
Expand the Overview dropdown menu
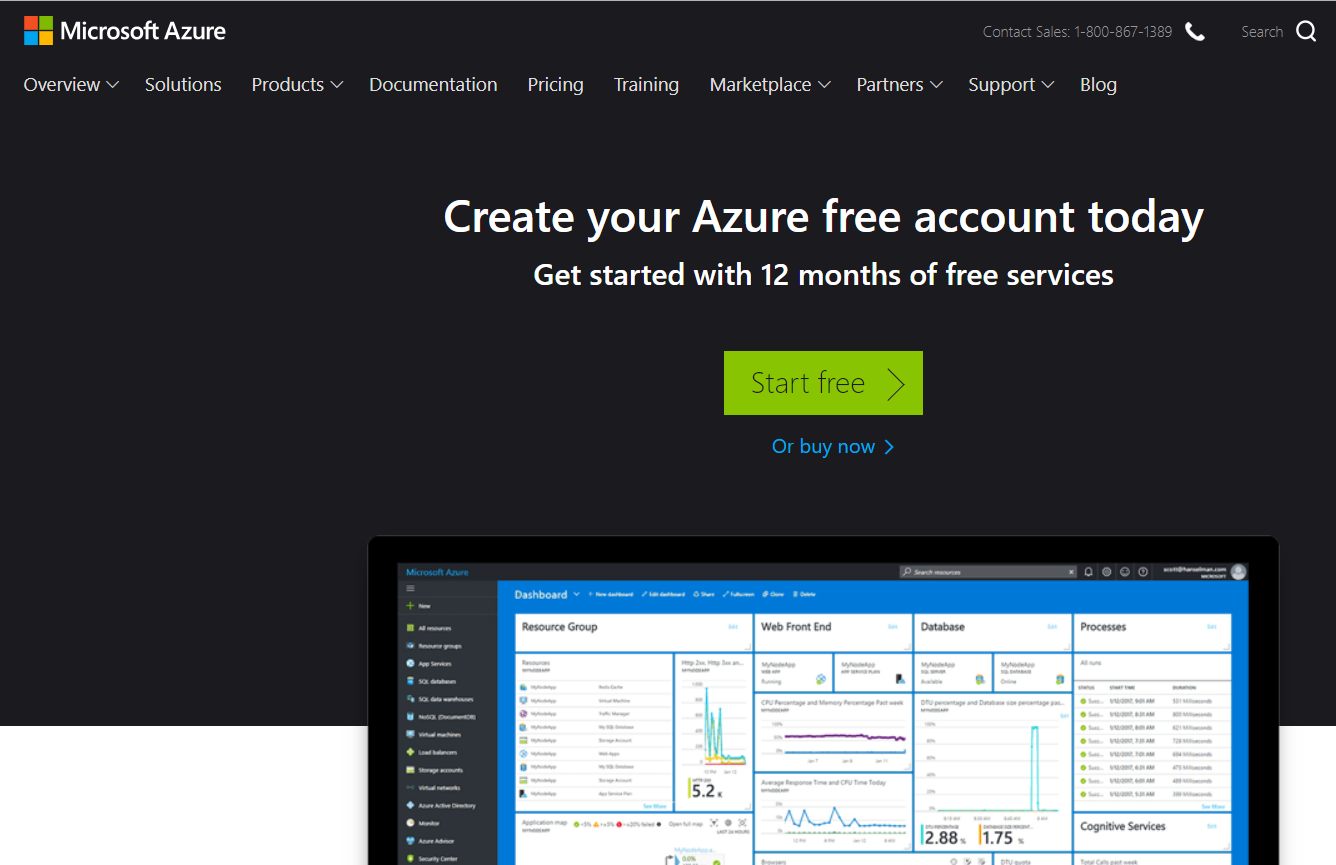[71, 85]
